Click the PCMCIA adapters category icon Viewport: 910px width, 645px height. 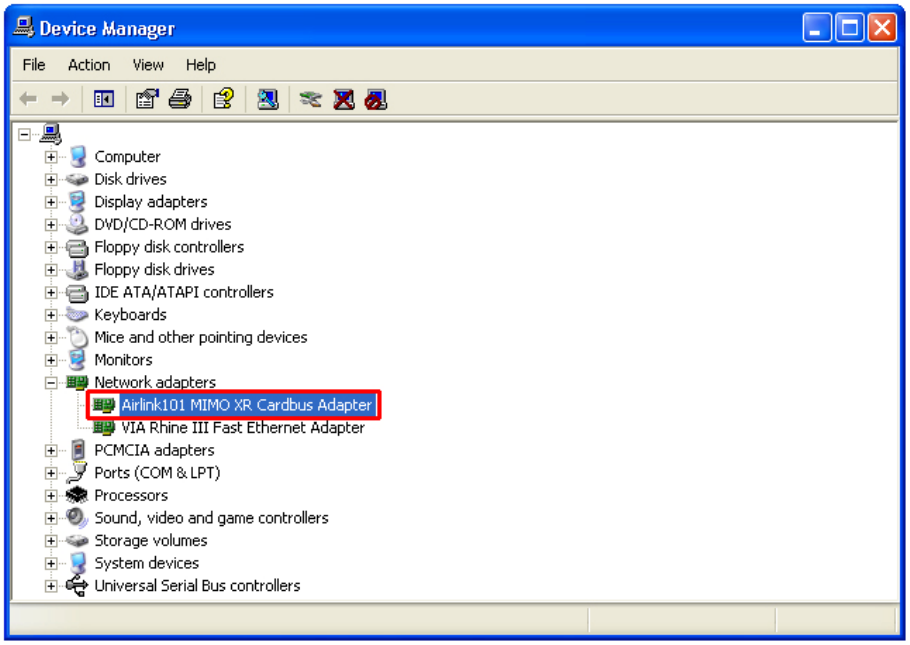[78, 450]
